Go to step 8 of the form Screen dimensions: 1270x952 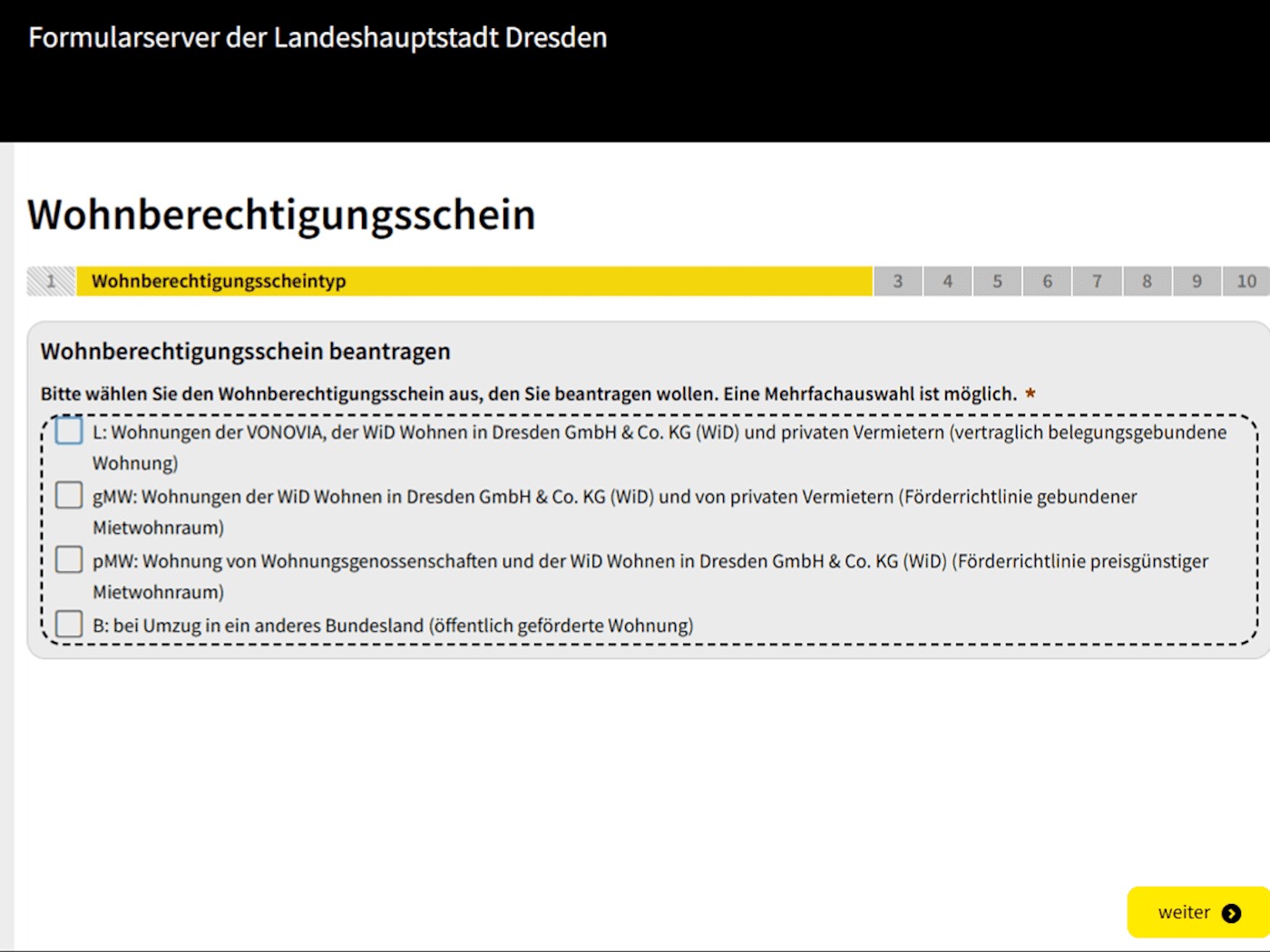[1148, 281]
